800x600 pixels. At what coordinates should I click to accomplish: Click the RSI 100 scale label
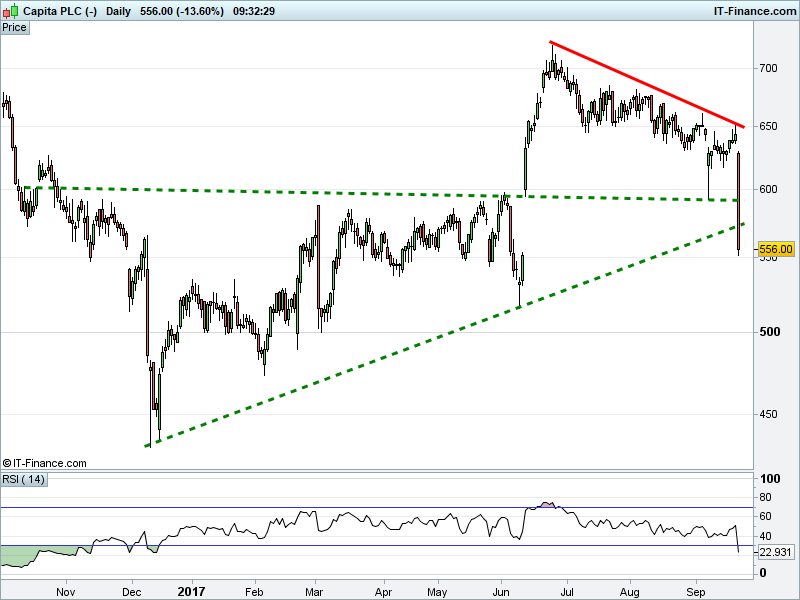tap(770, 479)
